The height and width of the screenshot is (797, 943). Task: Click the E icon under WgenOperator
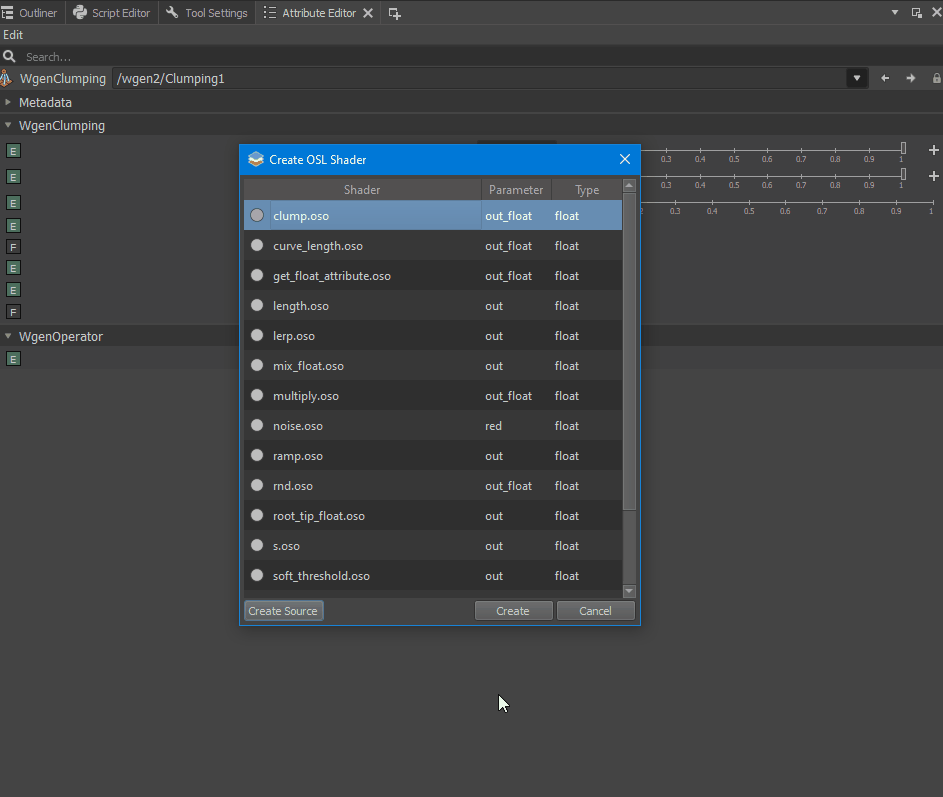[13, 359]
